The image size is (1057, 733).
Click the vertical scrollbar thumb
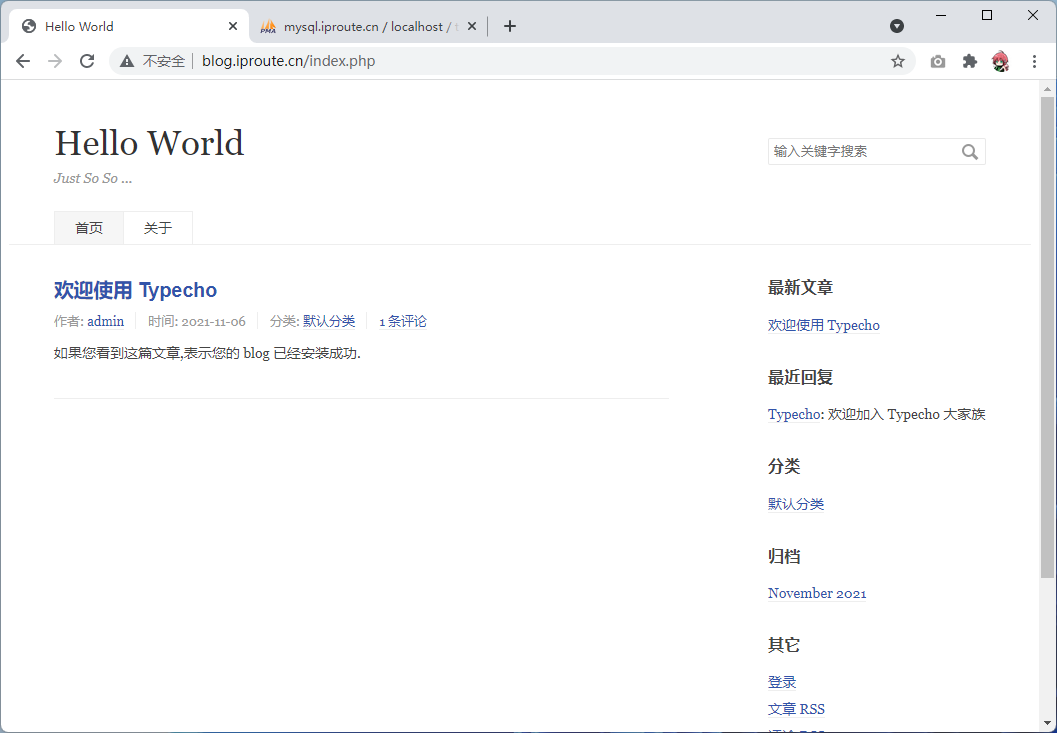1047,337
